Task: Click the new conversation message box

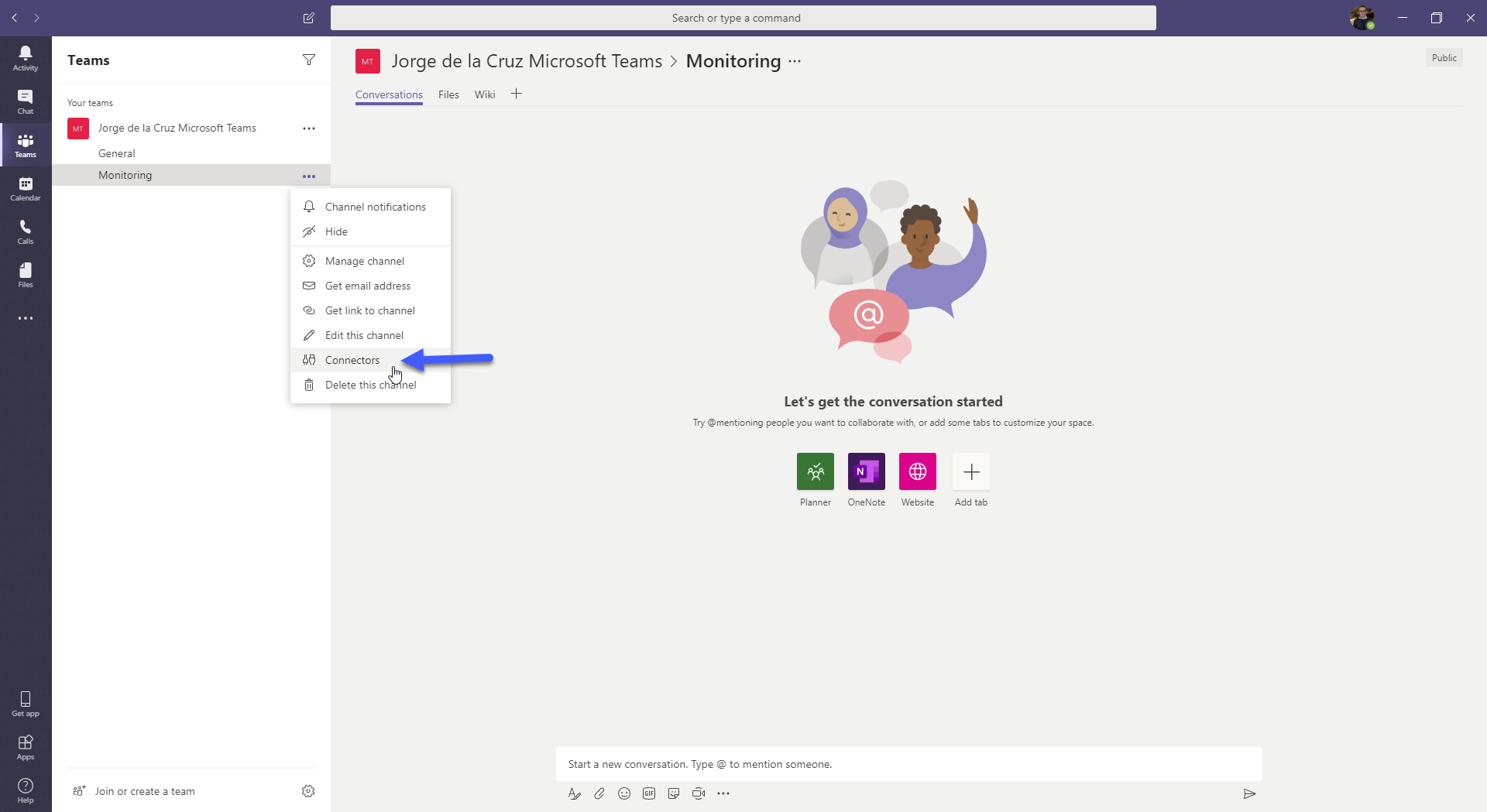Action: [908, 764]
